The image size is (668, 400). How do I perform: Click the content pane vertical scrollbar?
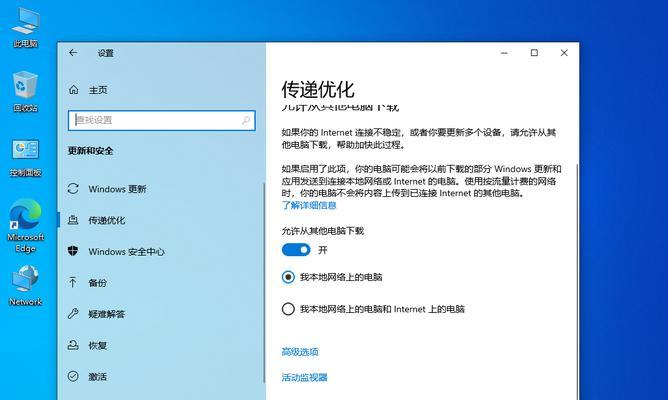(x=577, y=281)
